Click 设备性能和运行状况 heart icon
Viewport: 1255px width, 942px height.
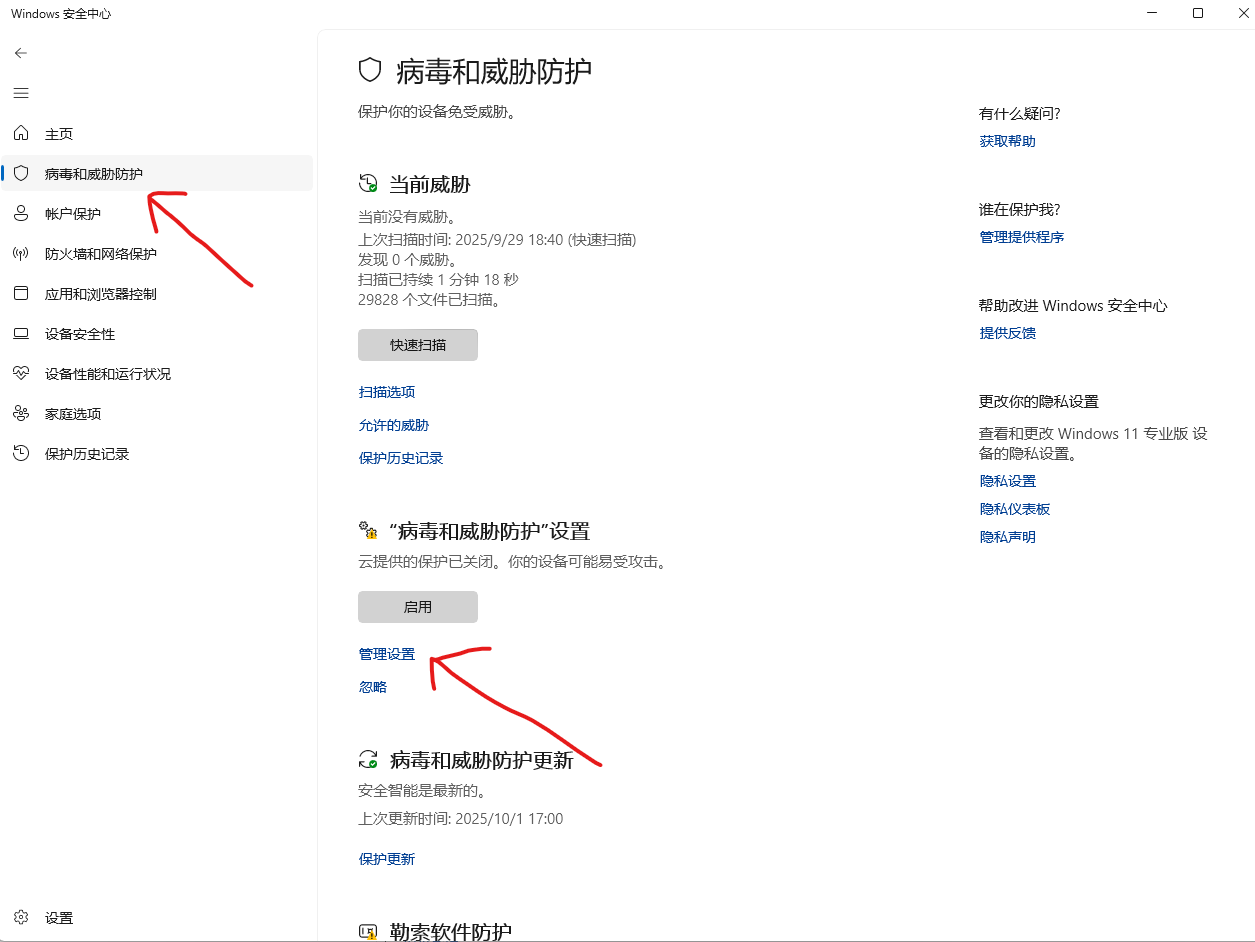coord(21,374)
